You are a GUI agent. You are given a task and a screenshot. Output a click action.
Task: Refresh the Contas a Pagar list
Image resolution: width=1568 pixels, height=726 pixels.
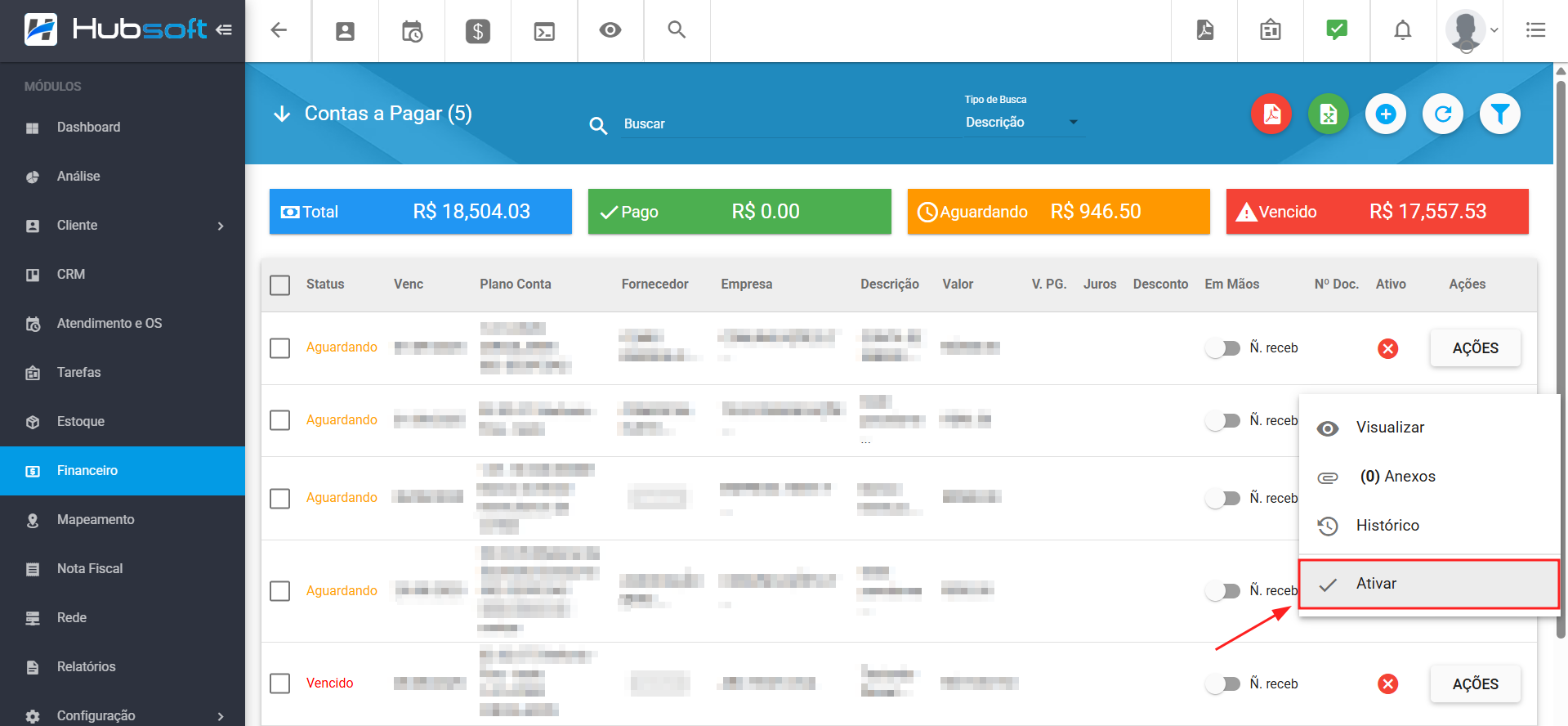tap(1442, 114)
